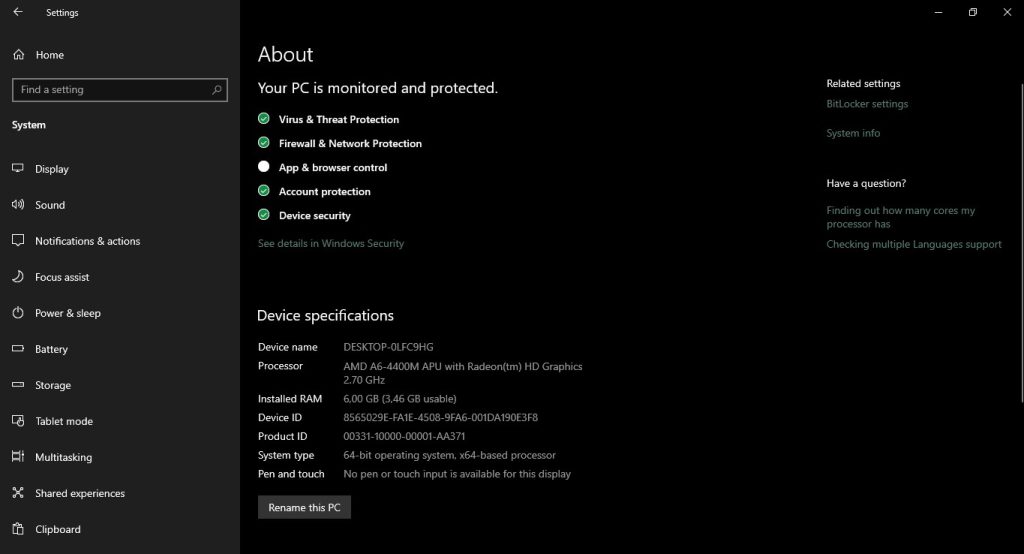The height and width of the screenshot is (554, 1024).
Task: Click the Sound speaker icon
Action: (18, 205)
